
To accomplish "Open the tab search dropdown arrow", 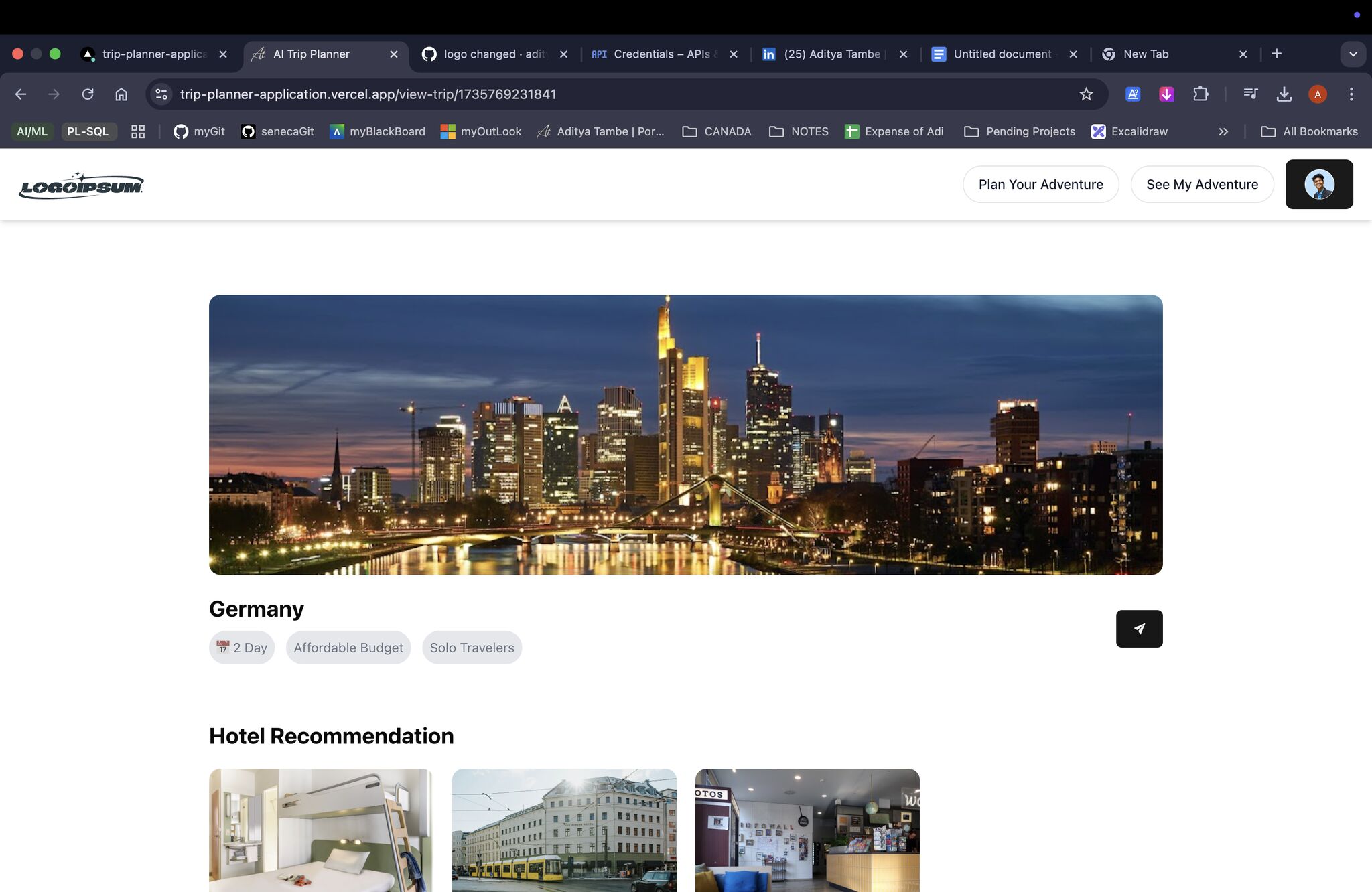I will pos(1353,54).
